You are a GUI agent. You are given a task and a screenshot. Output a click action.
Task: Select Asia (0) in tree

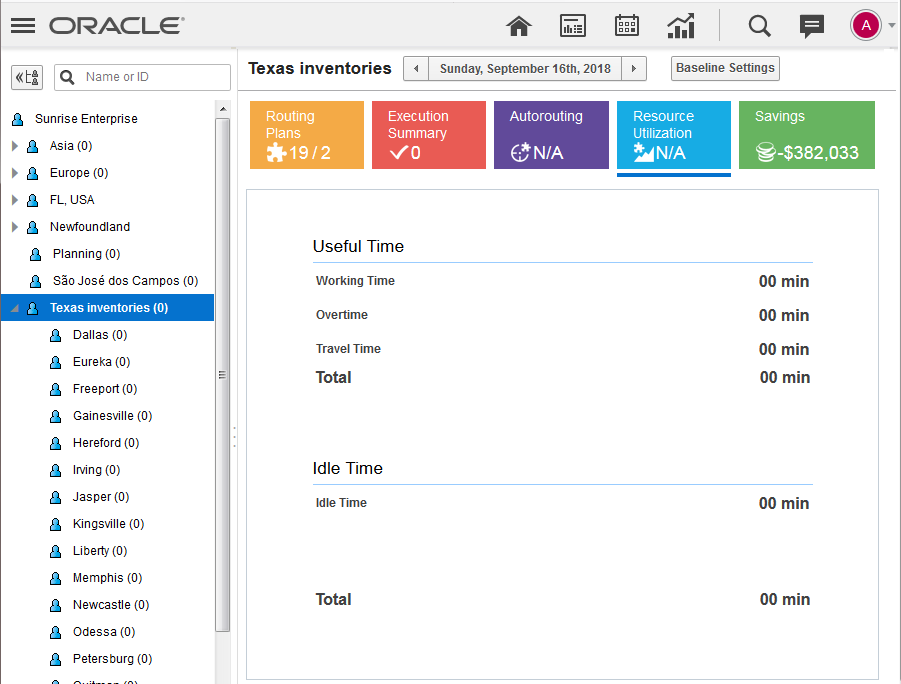tap(71, 146)
